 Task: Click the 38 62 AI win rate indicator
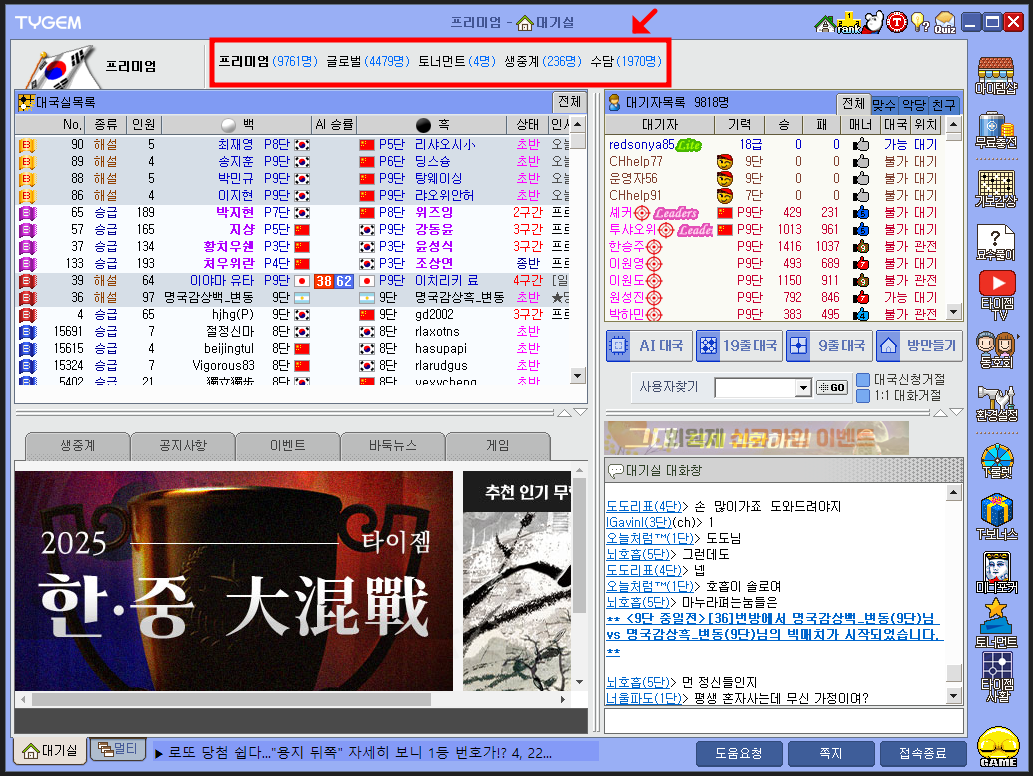pyautogui.click(x=333, y=281)
